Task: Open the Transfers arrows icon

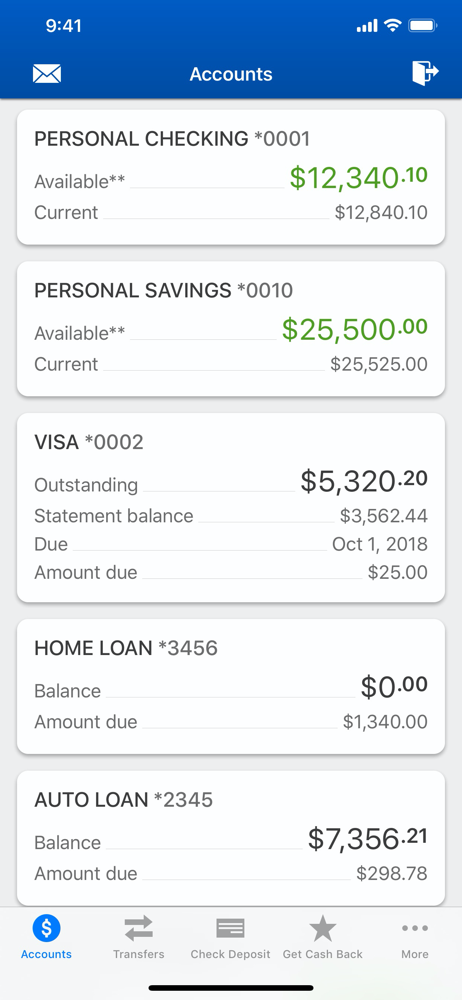Action: click(138, 928)
